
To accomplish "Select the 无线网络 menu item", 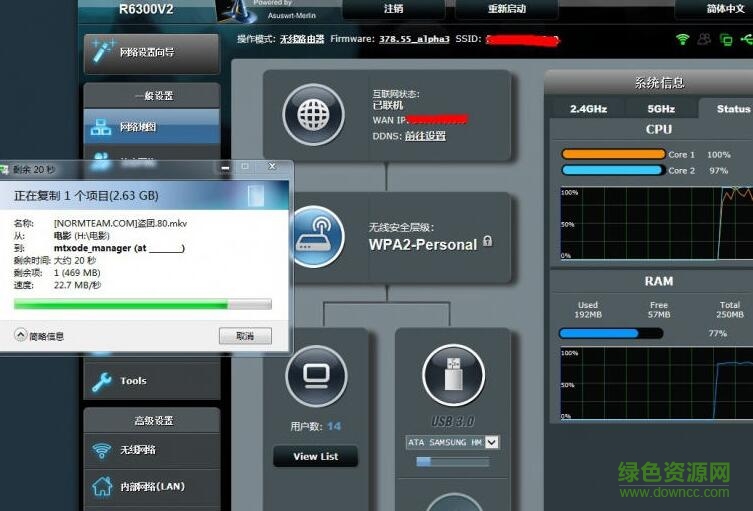I will [x=152, y=450].
